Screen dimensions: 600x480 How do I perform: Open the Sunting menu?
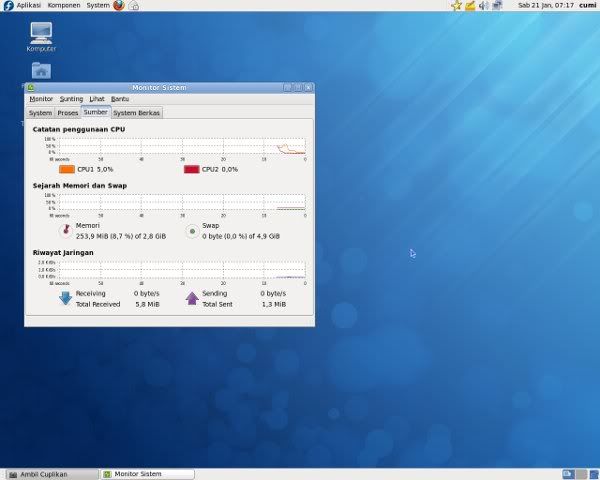click(x=71, y=99)
